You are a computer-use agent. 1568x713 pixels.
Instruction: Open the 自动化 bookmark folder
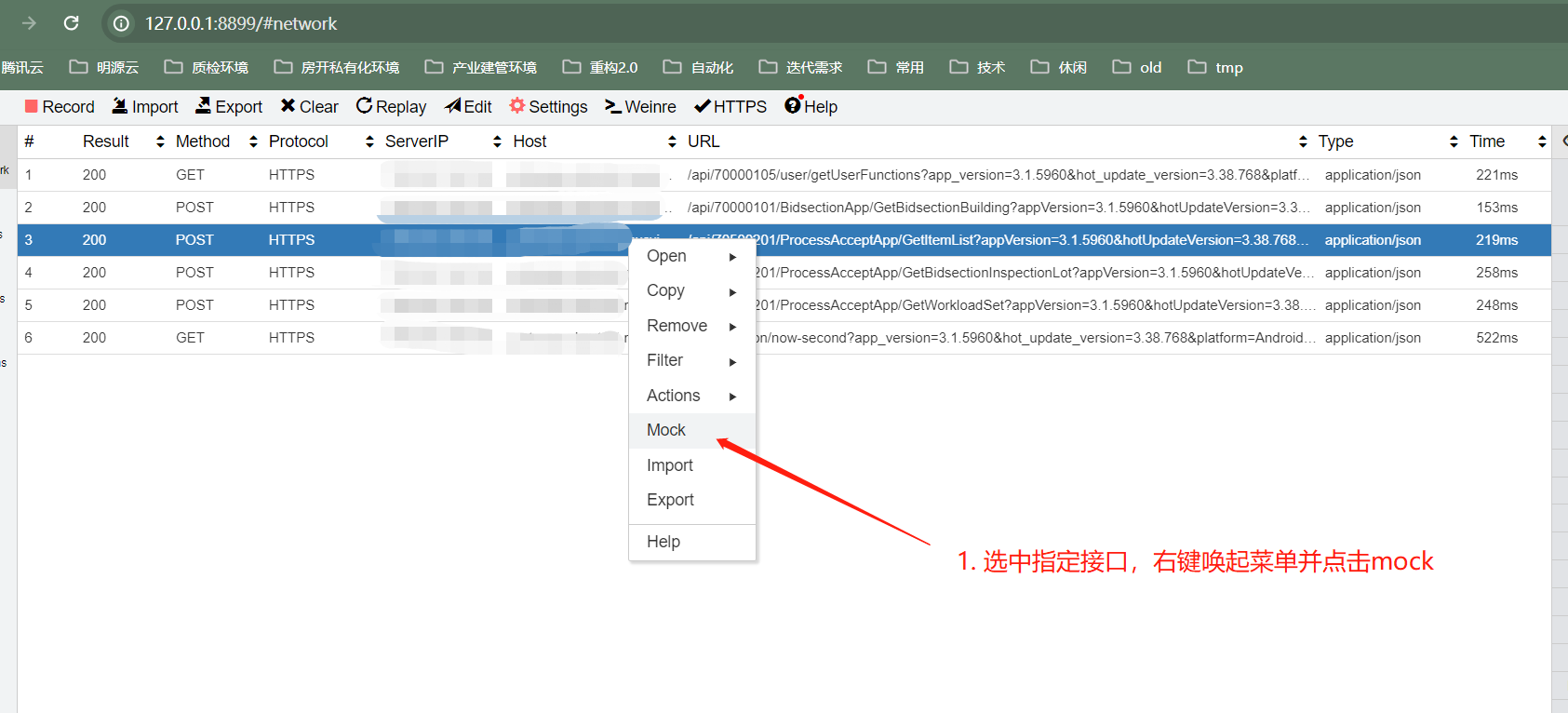[699, 67]
